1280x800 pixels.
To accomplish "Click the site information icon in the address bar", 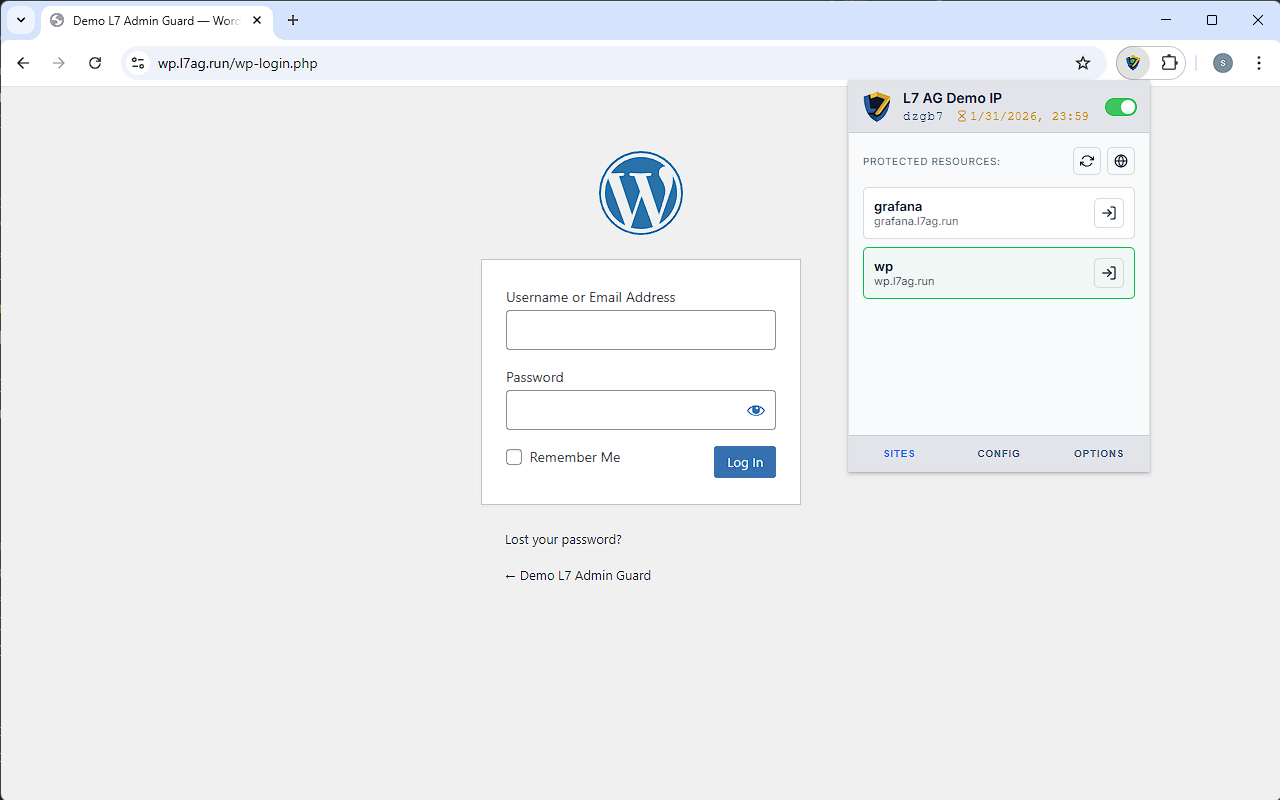I will [x=137, y=62].
